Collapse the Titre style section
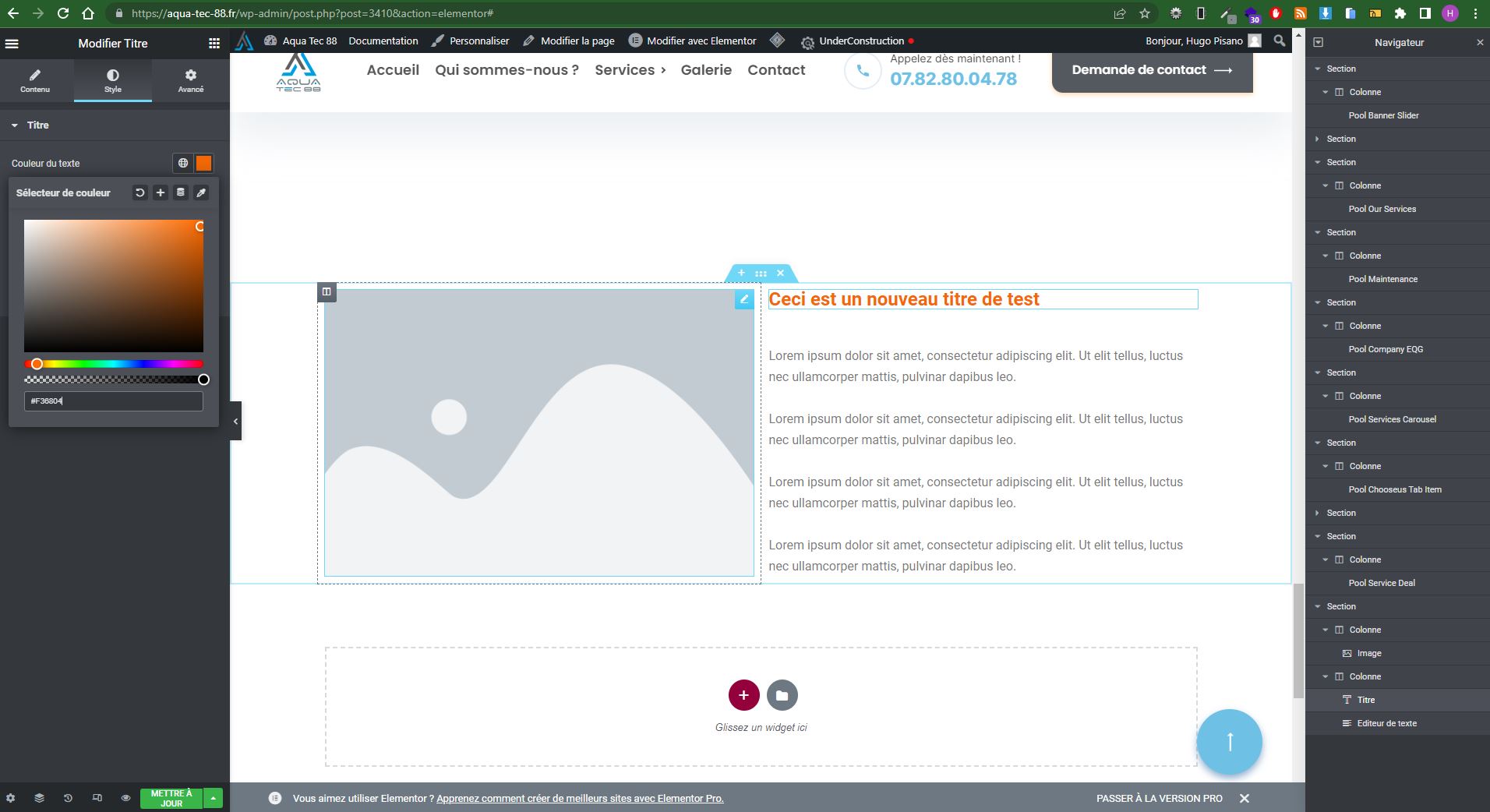The image size is (1490, 812). tap(15, 125)
